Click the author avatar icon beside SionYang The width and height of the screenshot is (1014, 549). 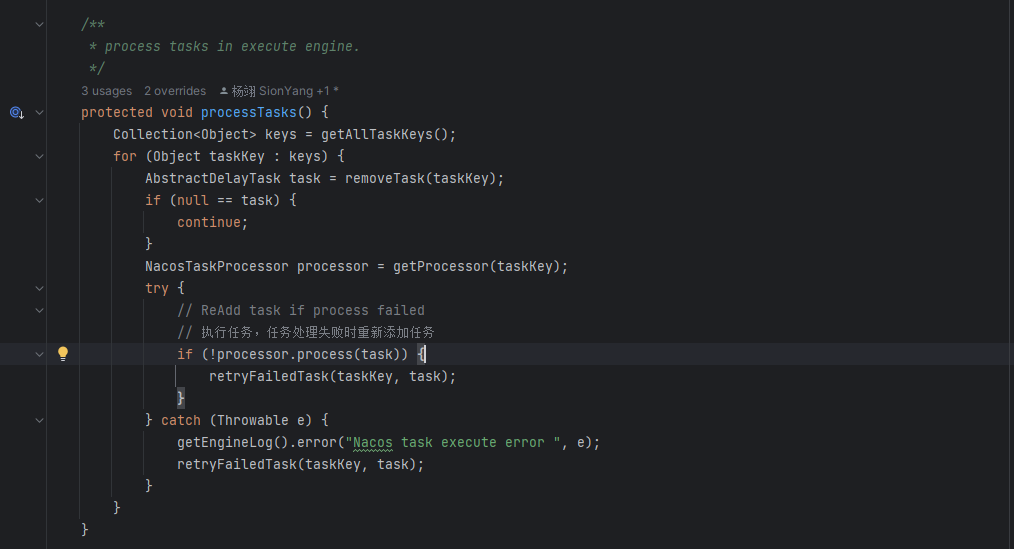point(224,91)
